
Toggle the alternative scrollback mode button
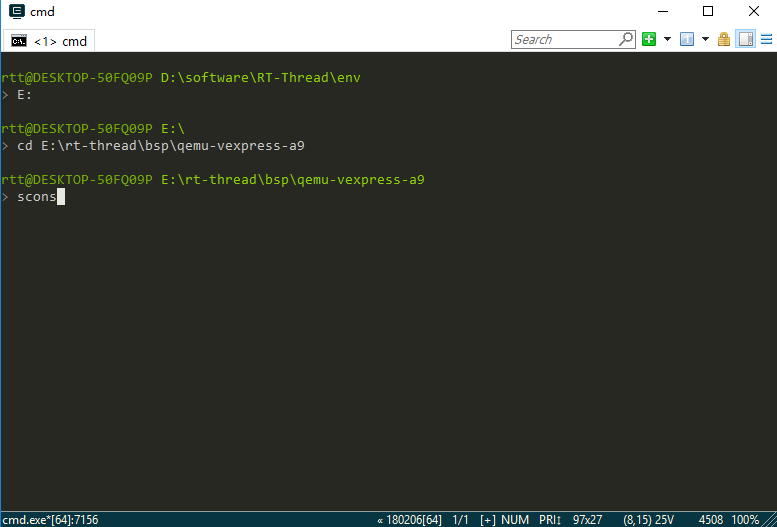click(745, 39)
